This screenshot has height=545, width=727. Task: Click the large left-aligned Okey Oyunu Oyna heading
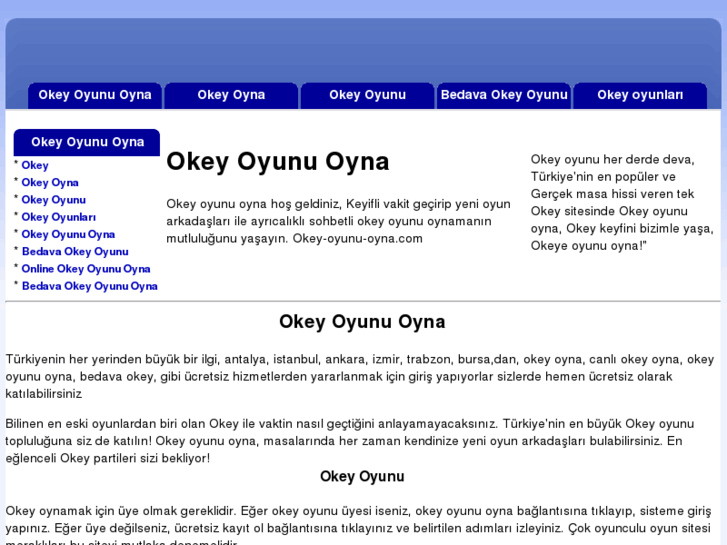point(278,162)
